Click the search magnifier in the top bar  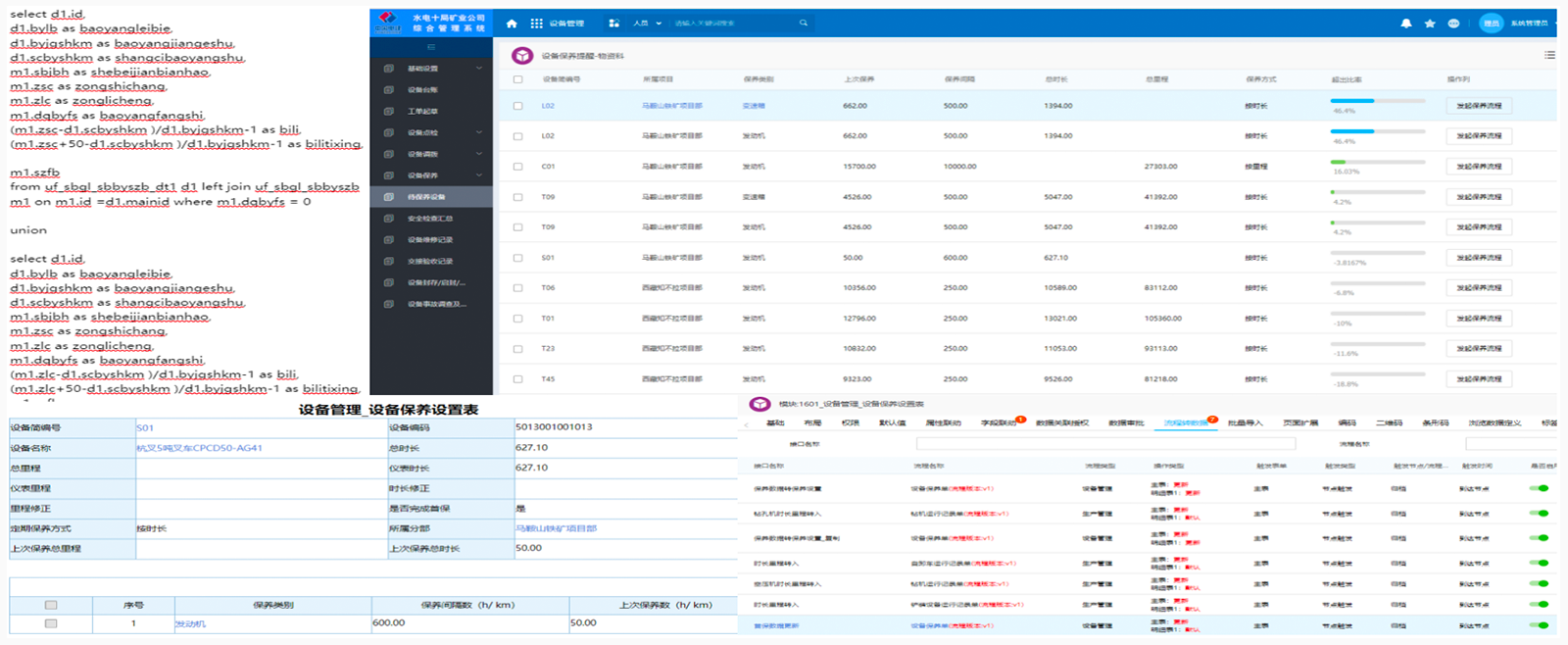click(804, 24)
